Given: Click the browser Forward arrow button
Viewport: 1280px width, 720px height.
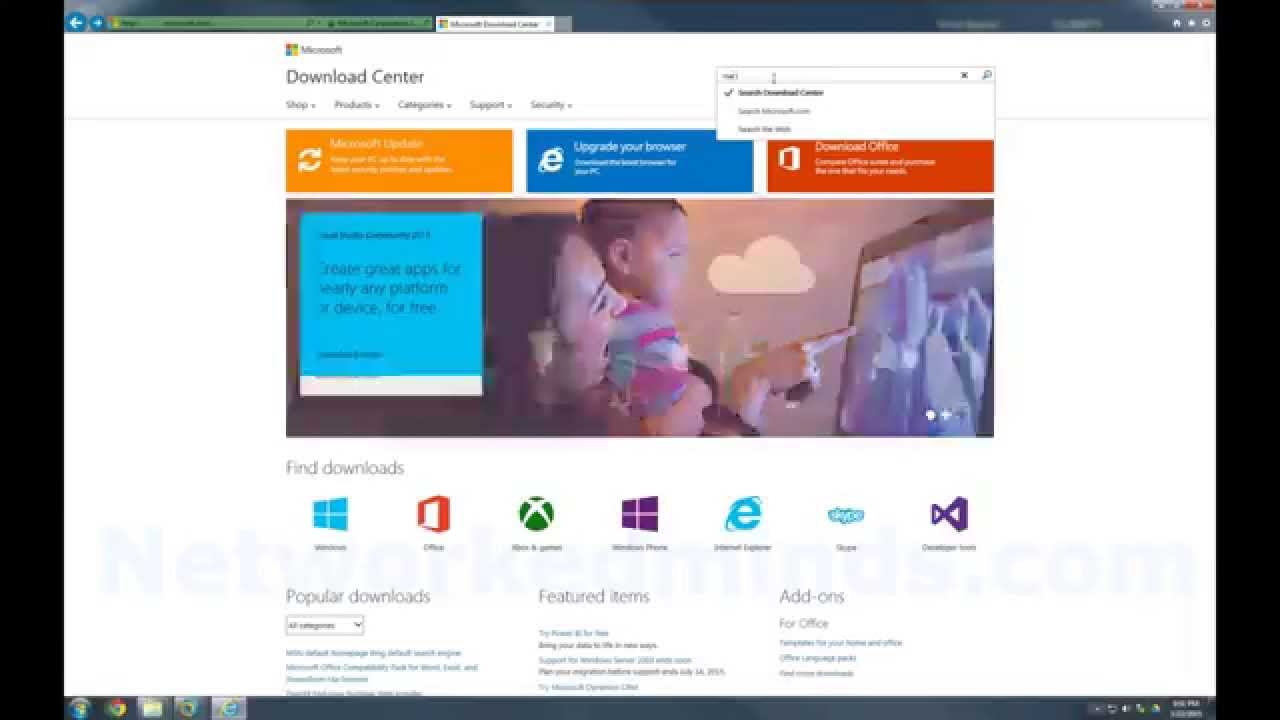Looking at the screenshot, I should (98, 22).
